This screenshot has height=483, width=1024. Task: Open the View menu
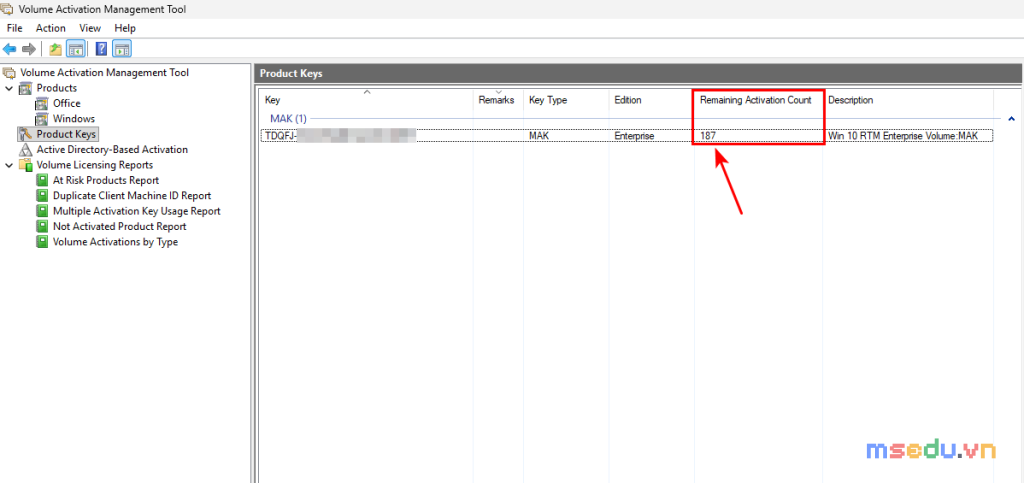89,28
